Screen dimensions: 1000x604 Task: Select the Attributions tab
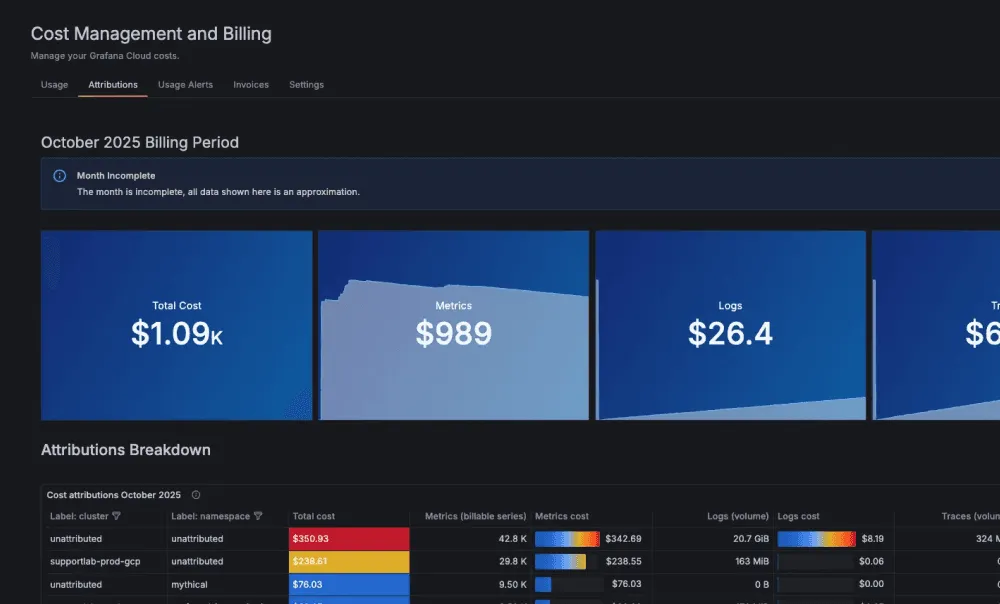(x=112, y=85)
